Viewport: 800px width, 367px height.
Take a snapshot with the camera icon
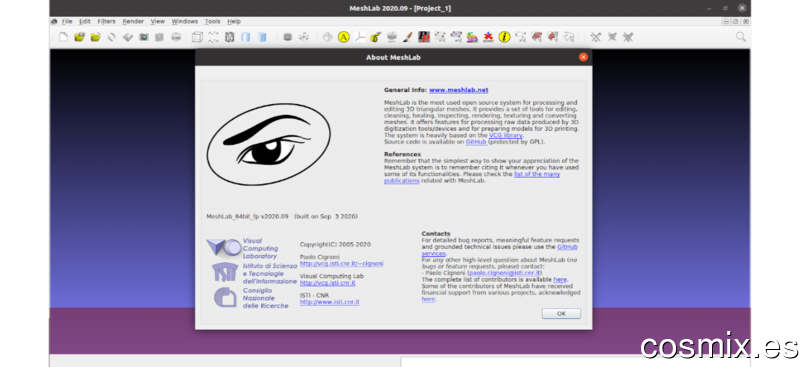[144, 37]
